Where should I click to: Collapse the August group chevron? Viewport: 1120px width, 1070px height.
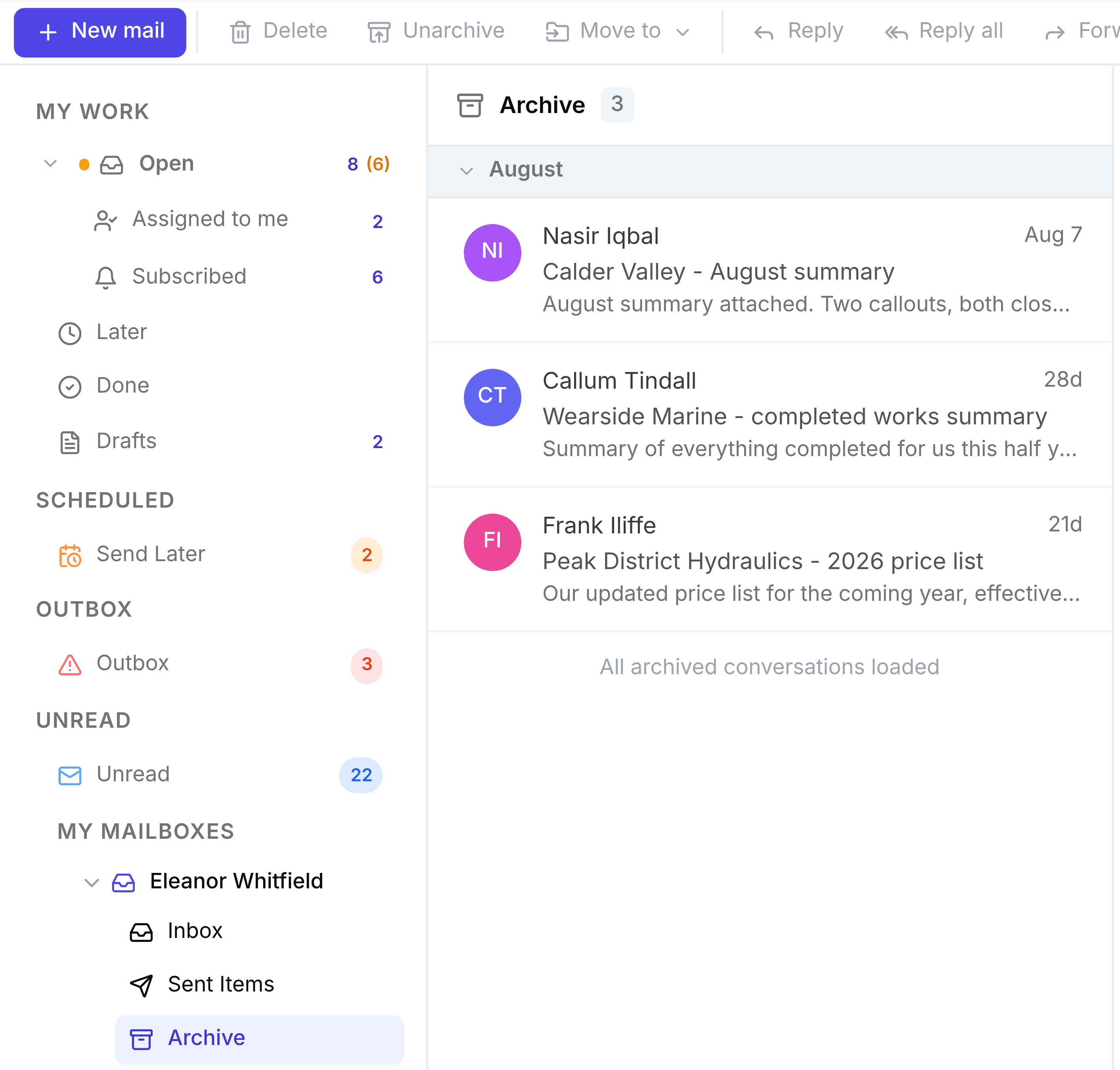[467, 171]
